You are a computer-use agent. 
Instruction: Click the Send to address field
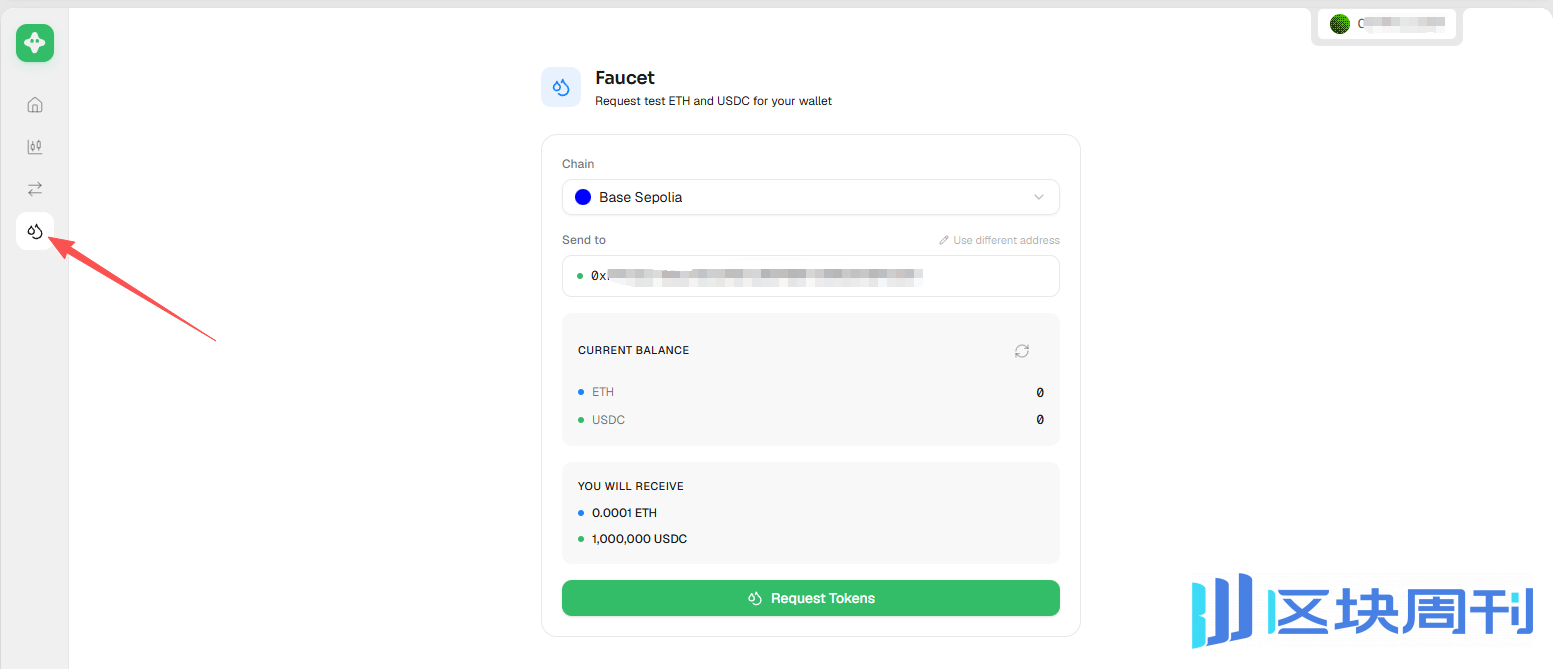click(x=810, y=276)
